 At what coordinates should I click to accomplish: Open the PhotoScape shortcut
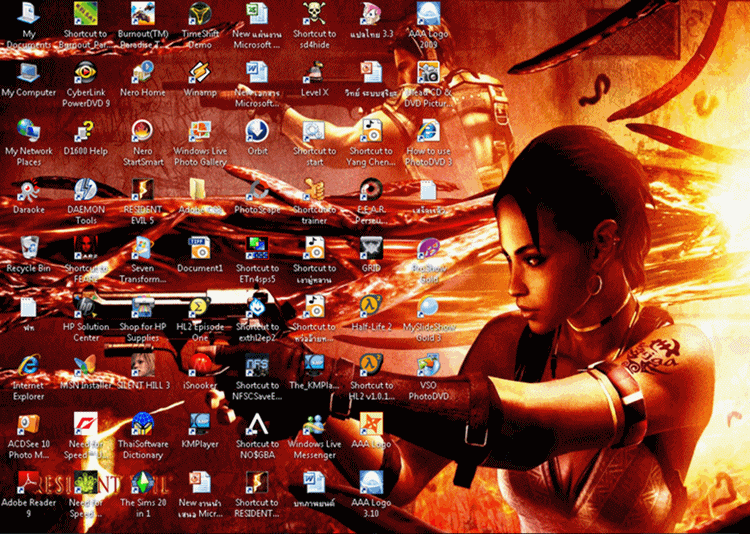click(x=257, y=189)
